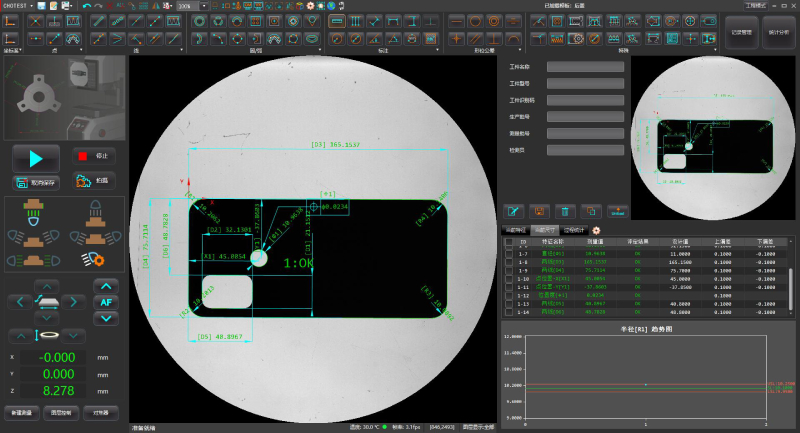Click the 工件名称 input field
Image resolution: width=800 pixels, height=433 pixels.
[x=585, y=67]
